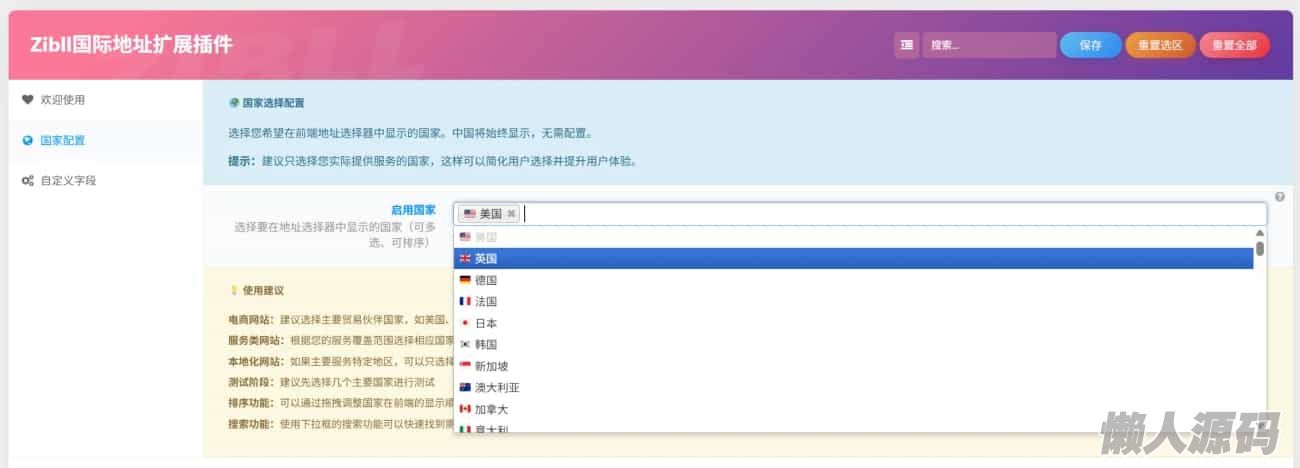Click the Australian flag icon in dropdown
Image resolution: width=1300 pixels, height=468 pixels.
[x=465, y=387]
